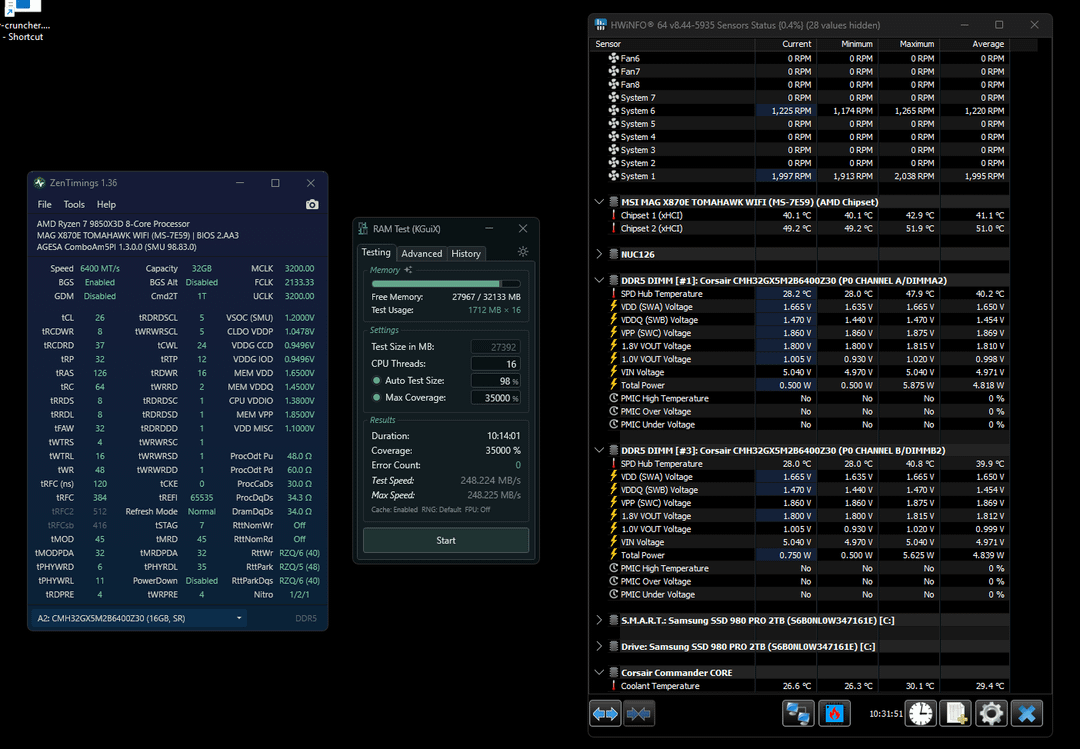Open the ZenTimings Tools menu
Image resolution: width=1080 pixels, height=749 pixels.
74,205
